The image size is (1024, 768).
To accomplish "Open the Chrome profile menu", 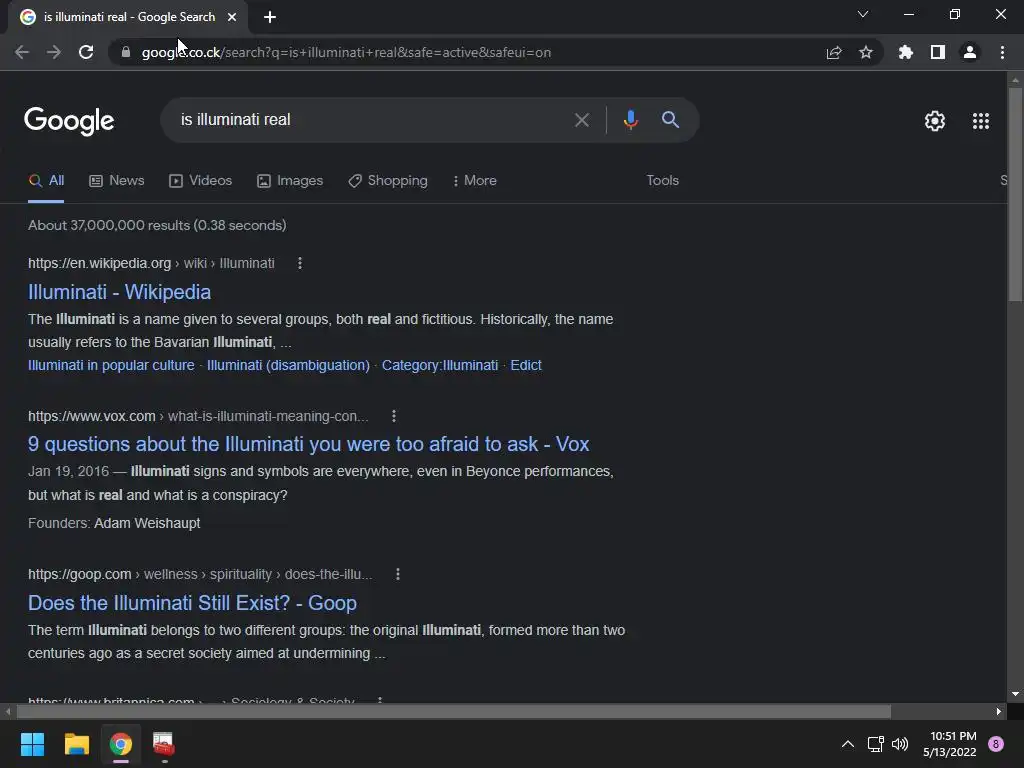I will coord(970,52).
